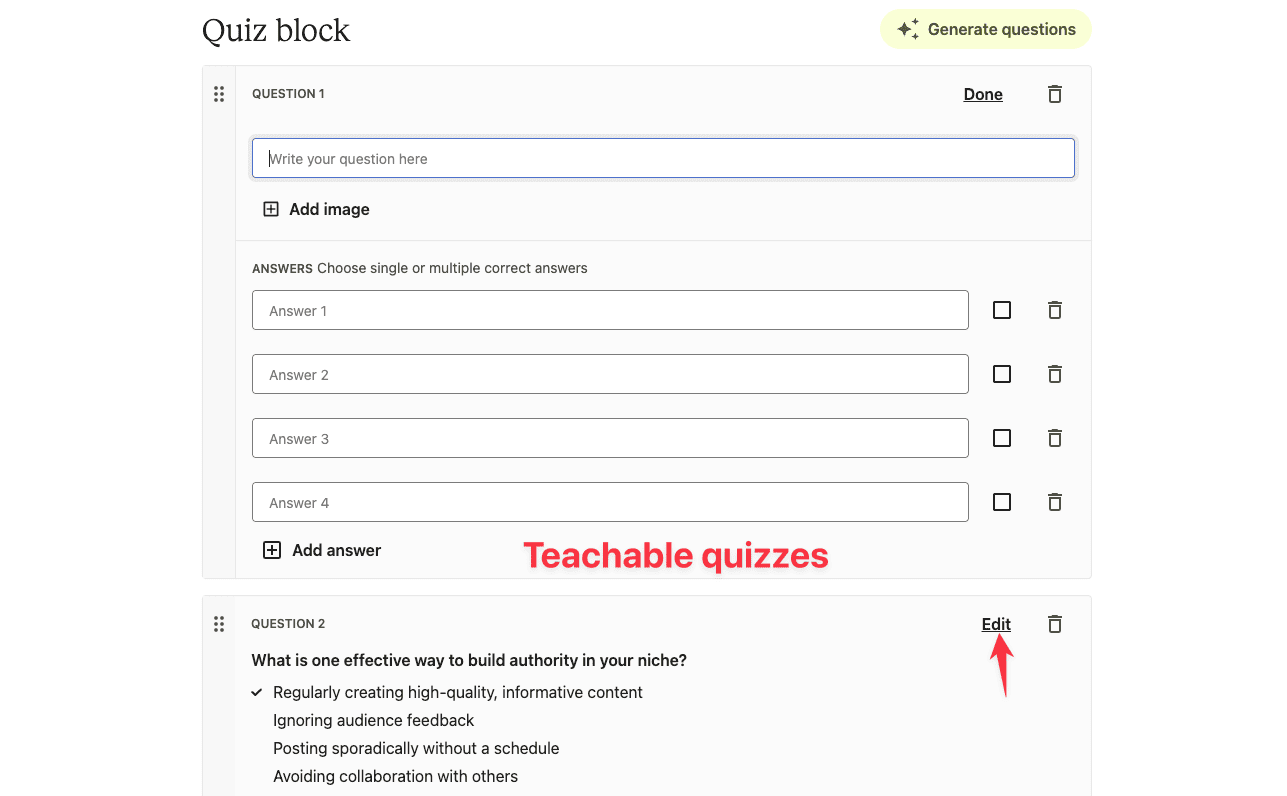Click the question text input field
This screenshot has width=1287, height=796.
663,158
